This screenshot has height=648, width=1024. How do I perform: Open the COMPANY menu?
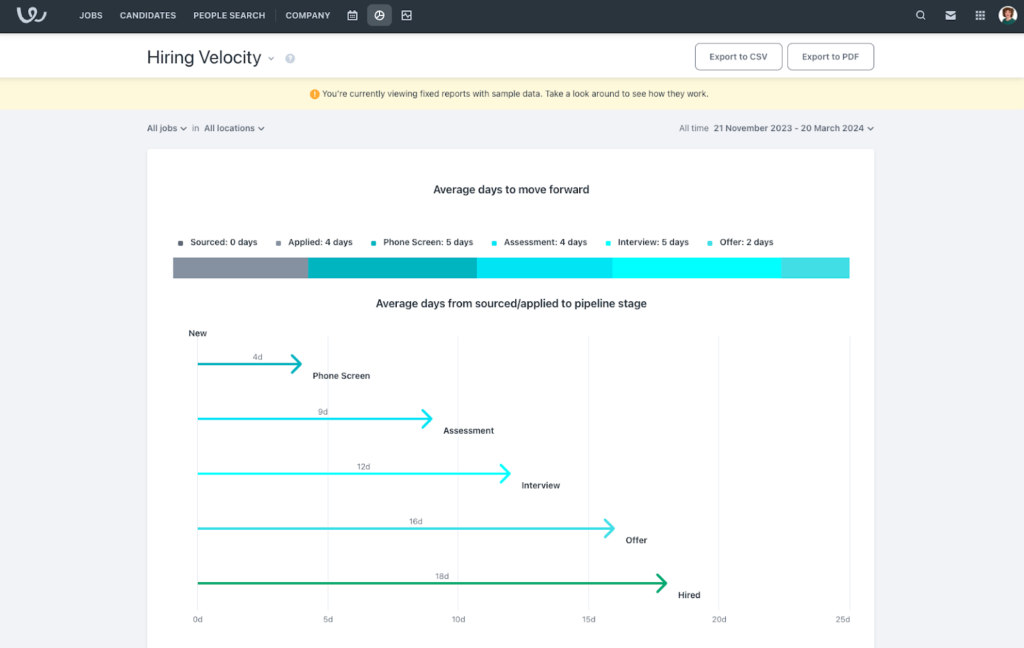[308, 15]
